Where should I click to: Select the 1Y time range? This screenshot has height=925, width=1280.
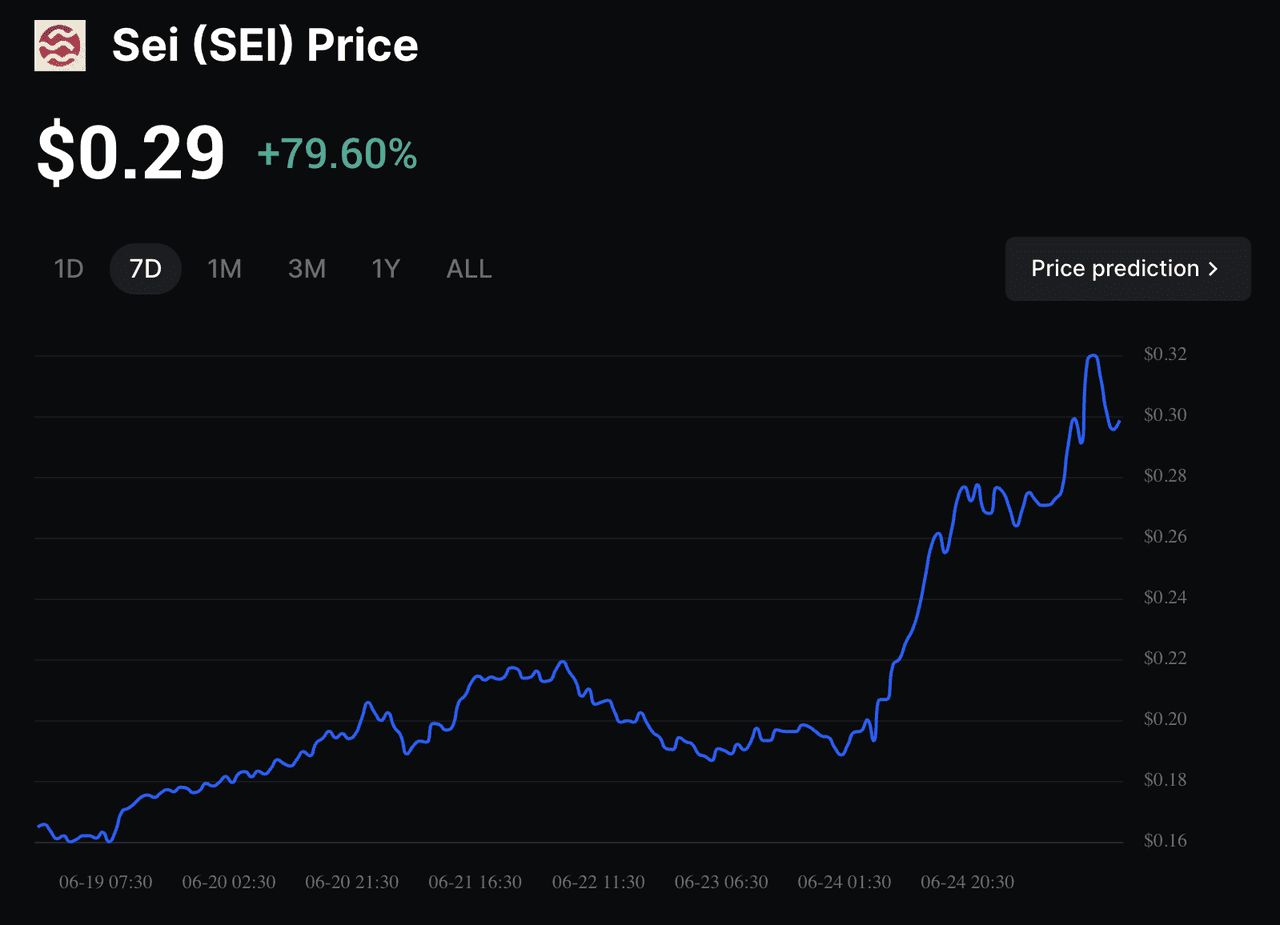[386, 269]
